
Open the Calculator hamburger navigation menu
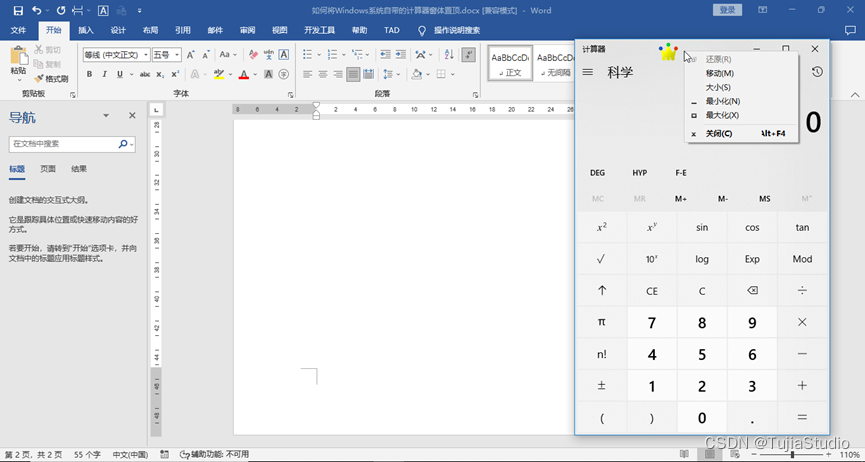588,72
